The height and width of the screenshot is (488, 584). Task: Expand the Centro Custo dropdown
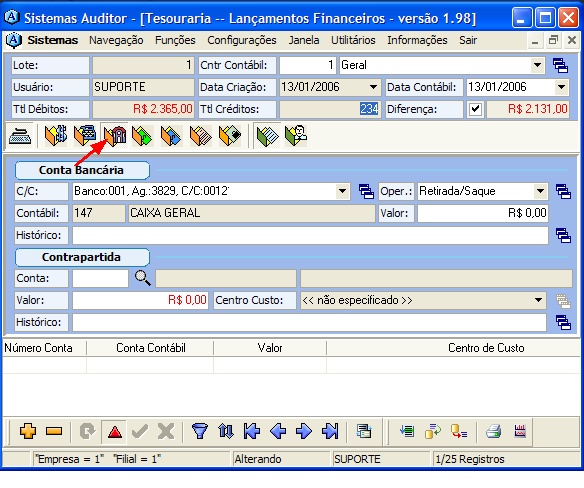pyautogui.click(x=538, y=300)
